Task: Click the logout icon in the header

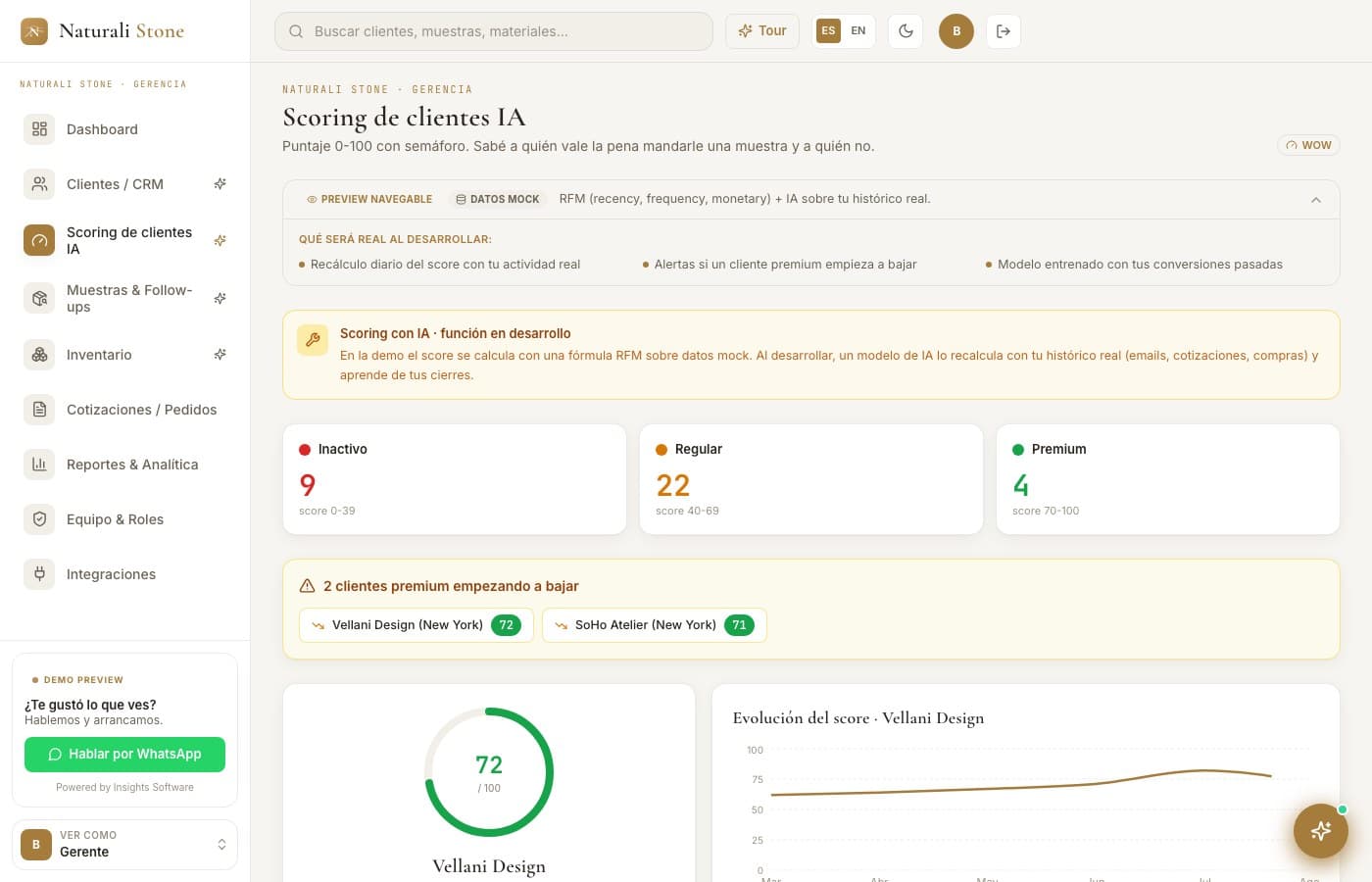Action: 1004,31
